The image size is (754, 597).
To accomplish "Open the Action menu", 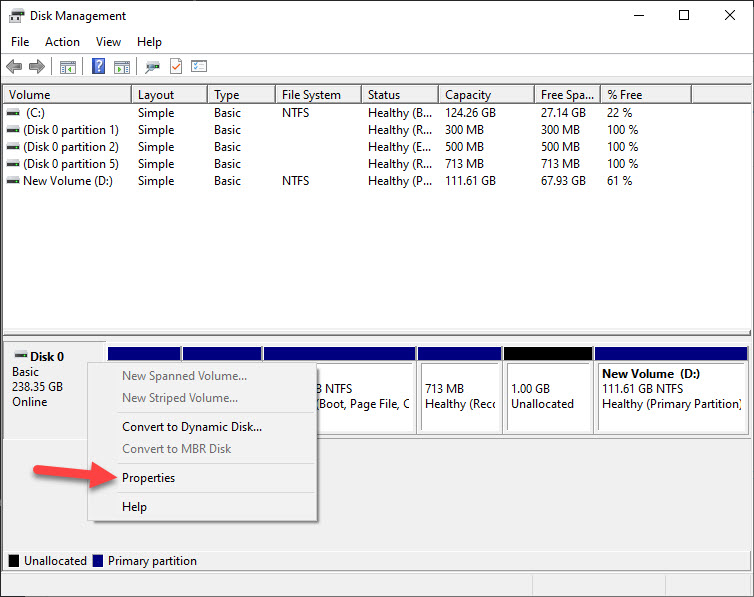I will (62, 42).
